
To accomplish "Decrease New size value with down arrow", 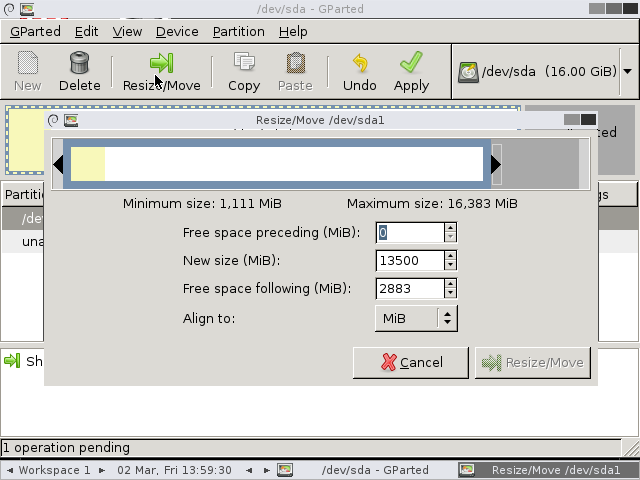I will (x=450, y=265).
